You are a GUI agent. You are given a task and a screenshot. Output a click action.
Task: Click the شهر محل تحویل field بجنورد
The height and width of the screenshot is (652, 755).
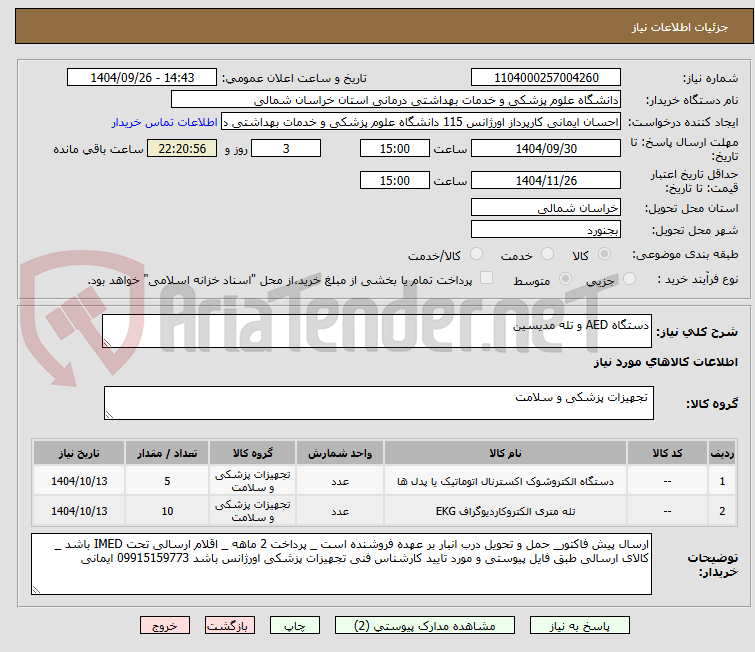click(x=546, y=230)
